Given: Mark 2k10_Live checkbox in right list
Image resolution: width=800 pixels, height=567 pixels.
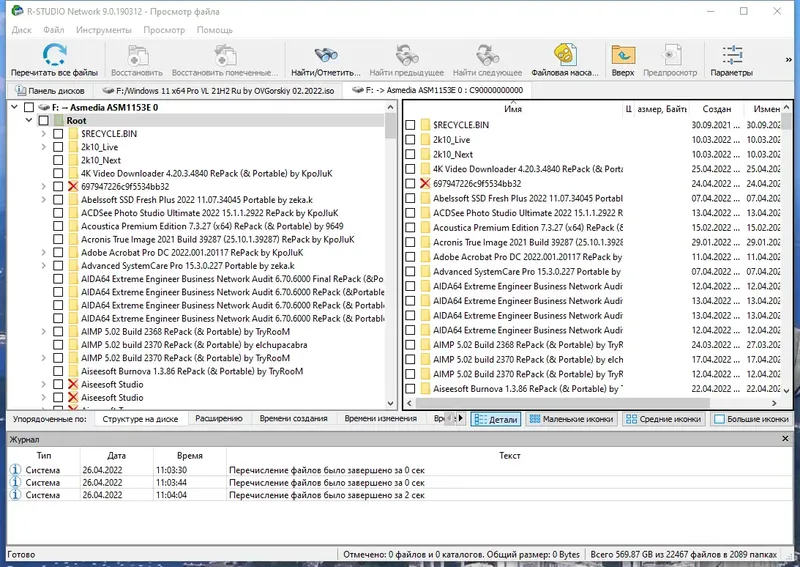Looking at the screenshot, I should (x=410, y=140).
